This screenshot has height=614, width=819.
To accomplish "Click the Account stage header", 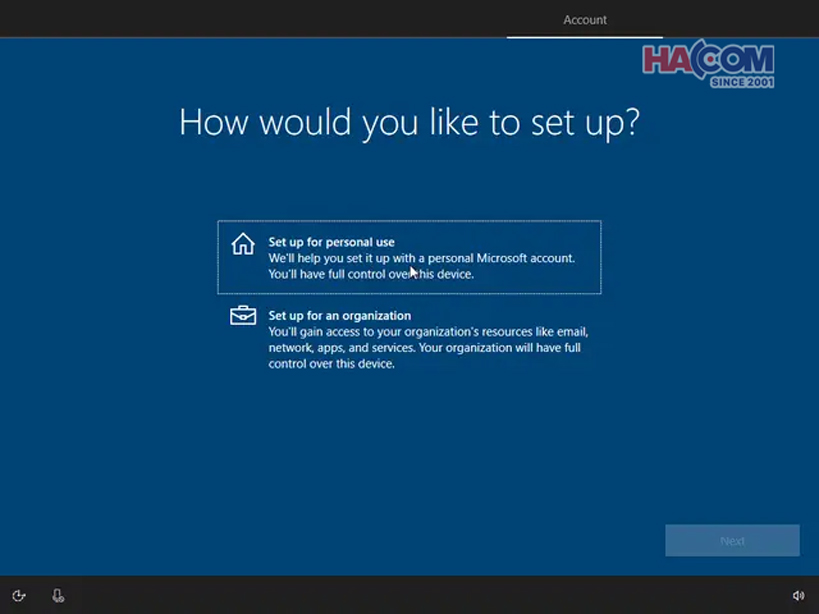I will click(583, 19).
